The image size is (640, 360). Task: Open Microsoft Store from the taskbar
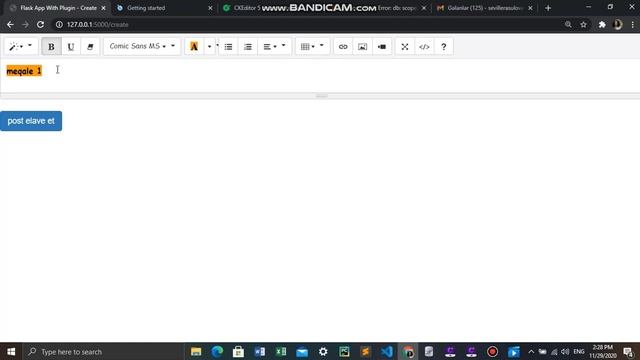pyautogui.click(x=238, y=351)
